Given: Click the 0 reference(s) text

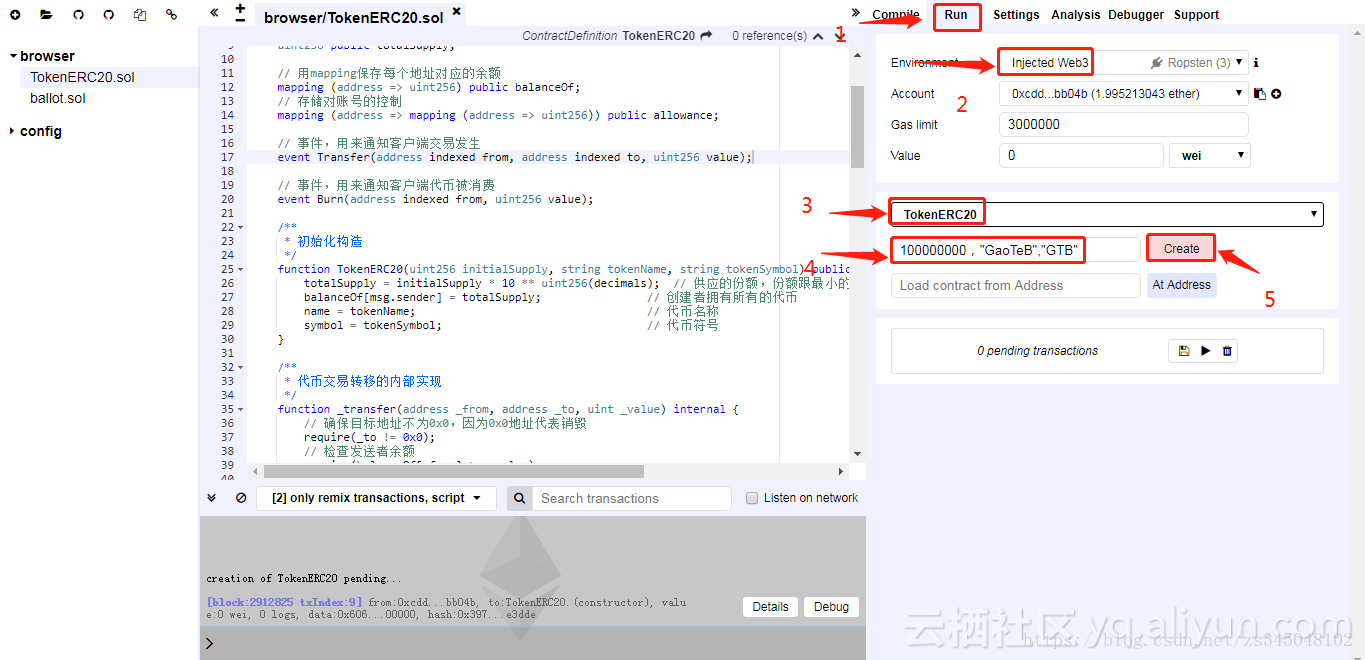Looking at the screenshot, I should click(x=769, y=36).
